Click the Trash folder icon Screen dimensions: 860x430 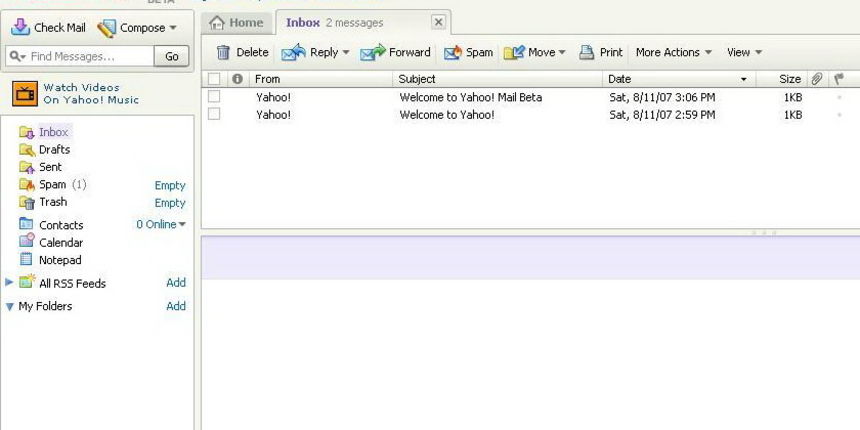[x=27, y=202]
